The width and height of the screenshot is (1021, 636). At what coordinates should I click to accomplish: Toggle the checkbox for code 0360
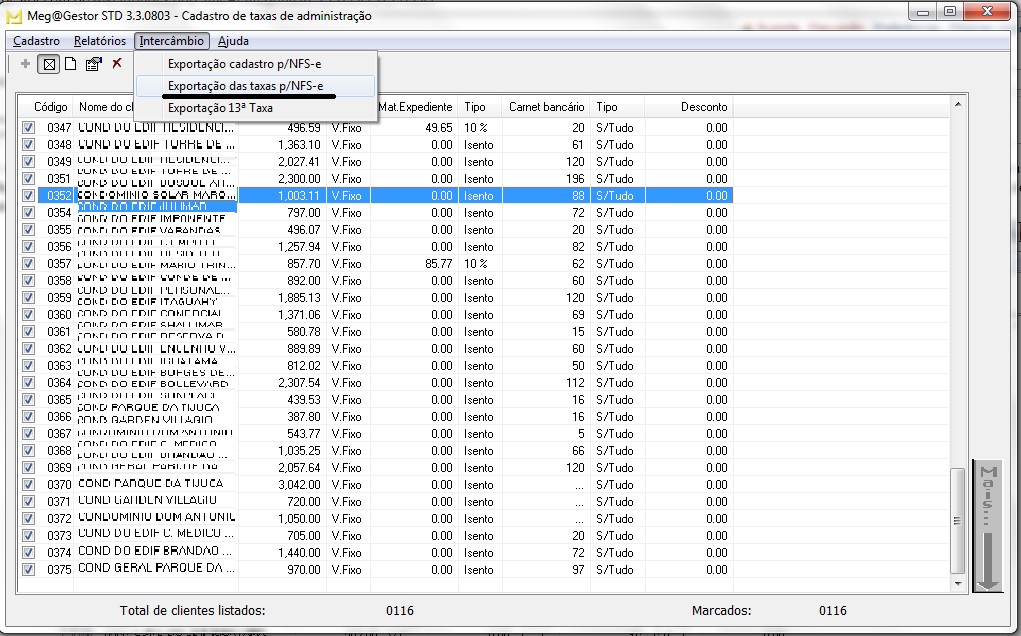[x=29, y=315]
